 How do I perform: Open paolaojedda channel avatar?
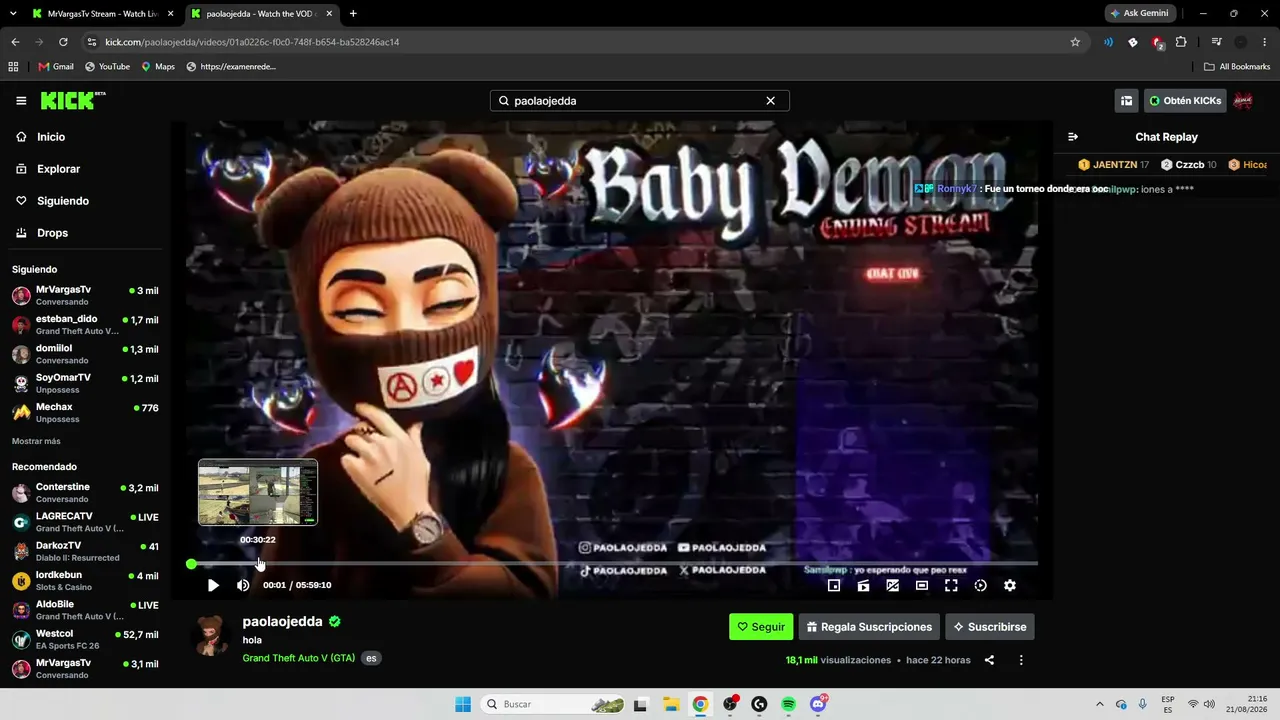(211, 635)
